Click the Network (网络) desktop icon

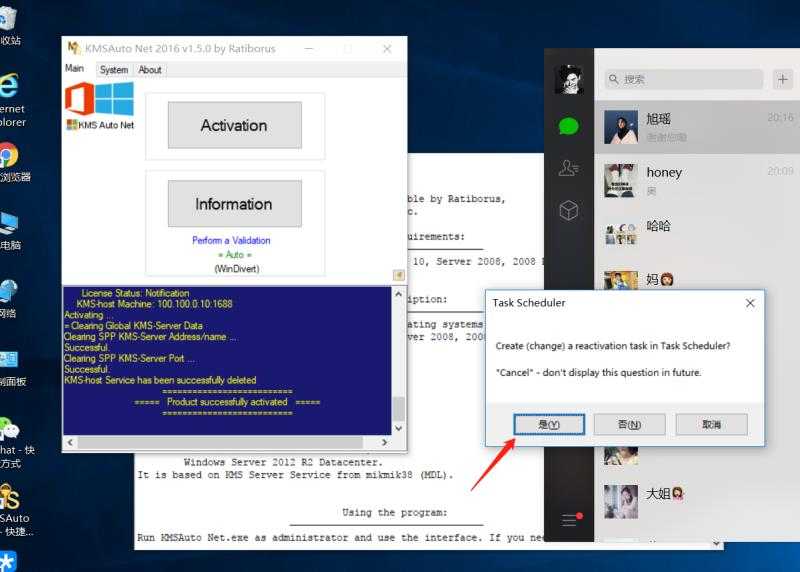click(9, 299)
